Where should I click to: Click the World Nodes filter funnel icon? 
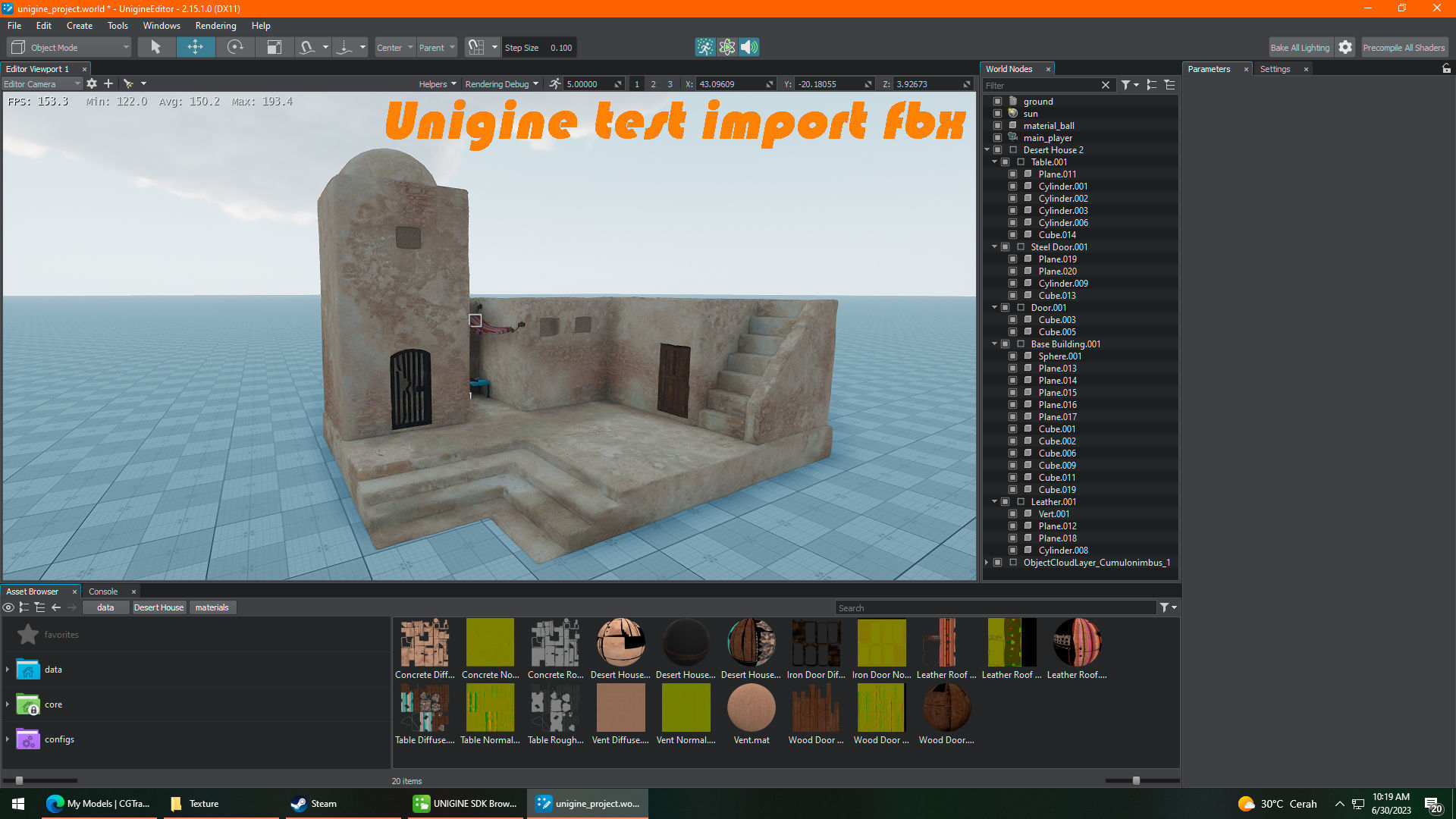(x=1126, y=85)
